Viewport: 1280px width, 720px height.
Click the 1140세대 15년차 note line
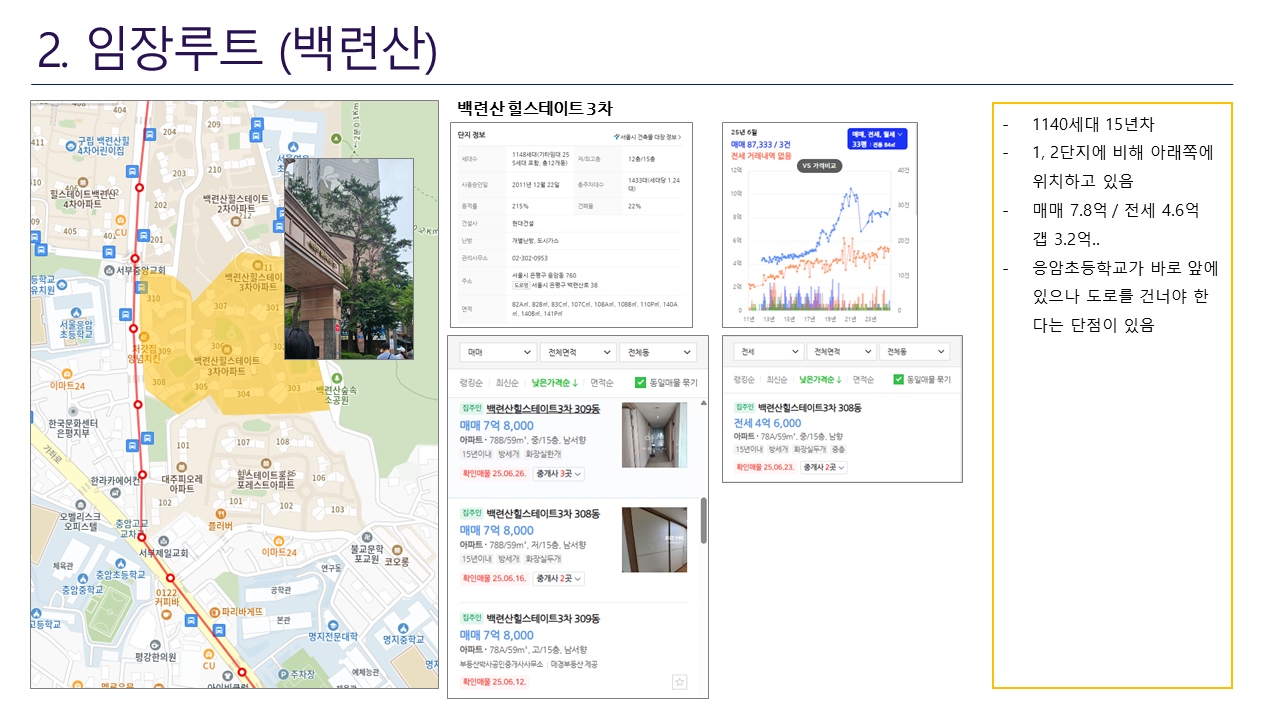point(1093,125)
